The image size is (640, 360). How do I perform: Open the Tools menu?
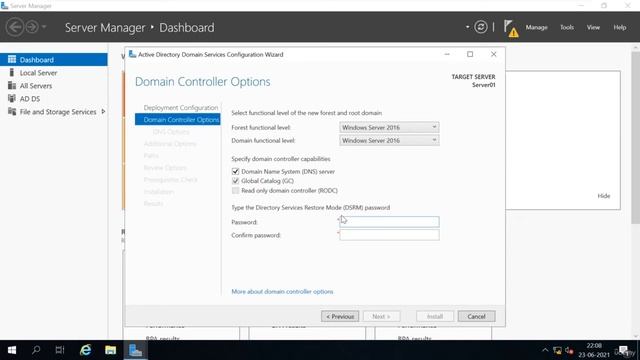coord(567,27)
